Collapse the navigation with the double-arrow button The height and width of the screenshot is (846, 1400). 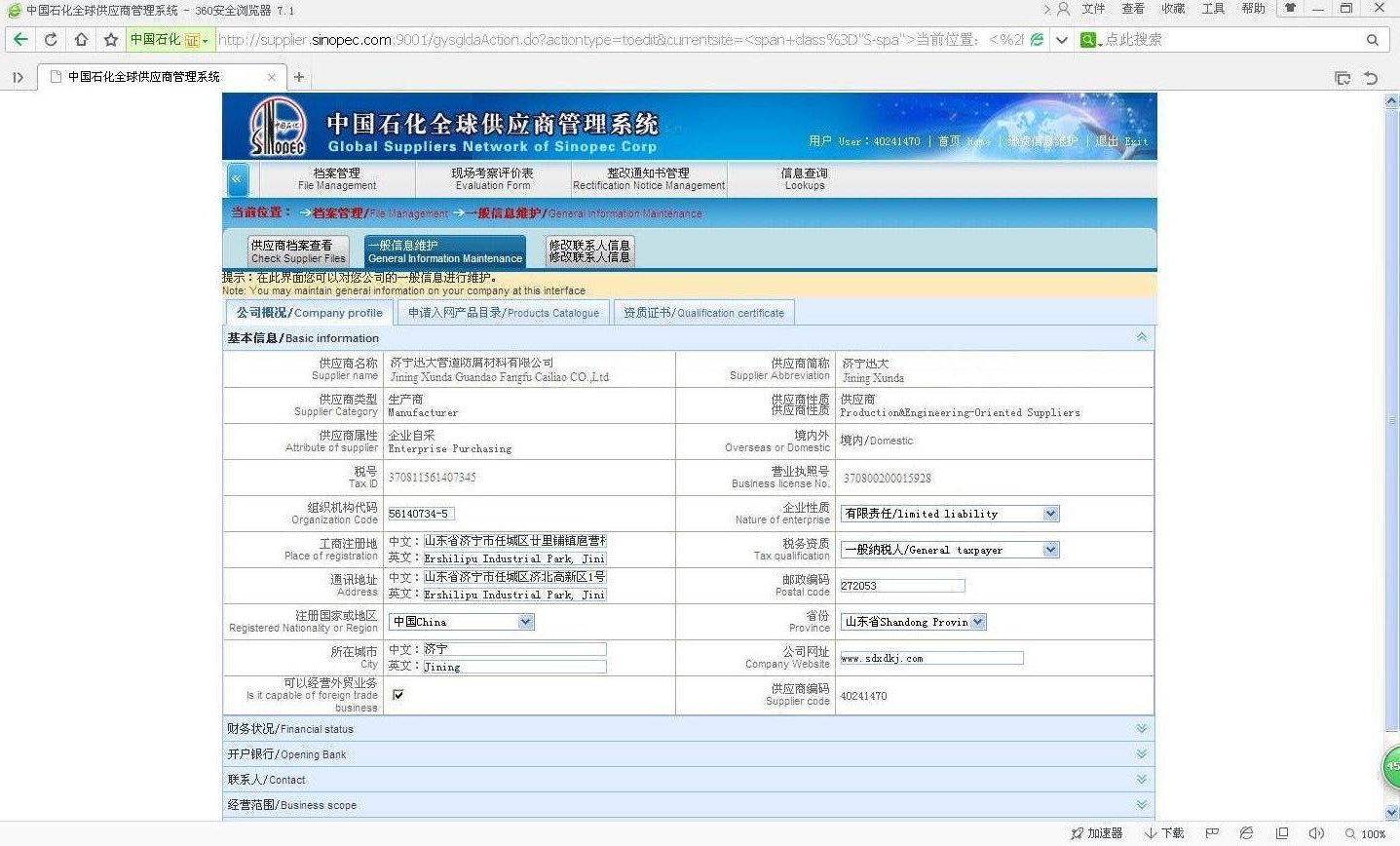coord(237,179)
